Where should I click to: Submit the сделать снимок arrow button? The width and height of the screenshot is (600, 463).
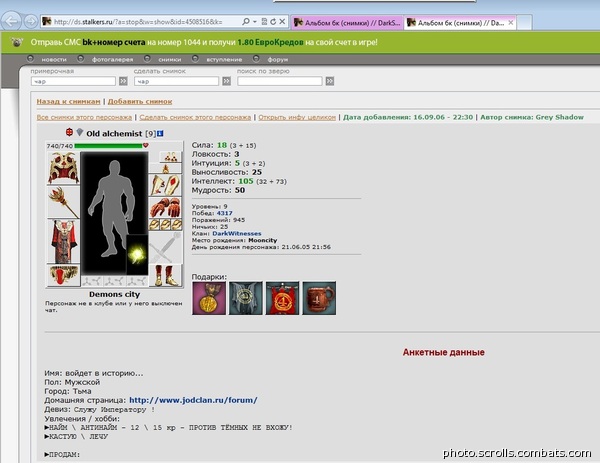click(227, 81)
